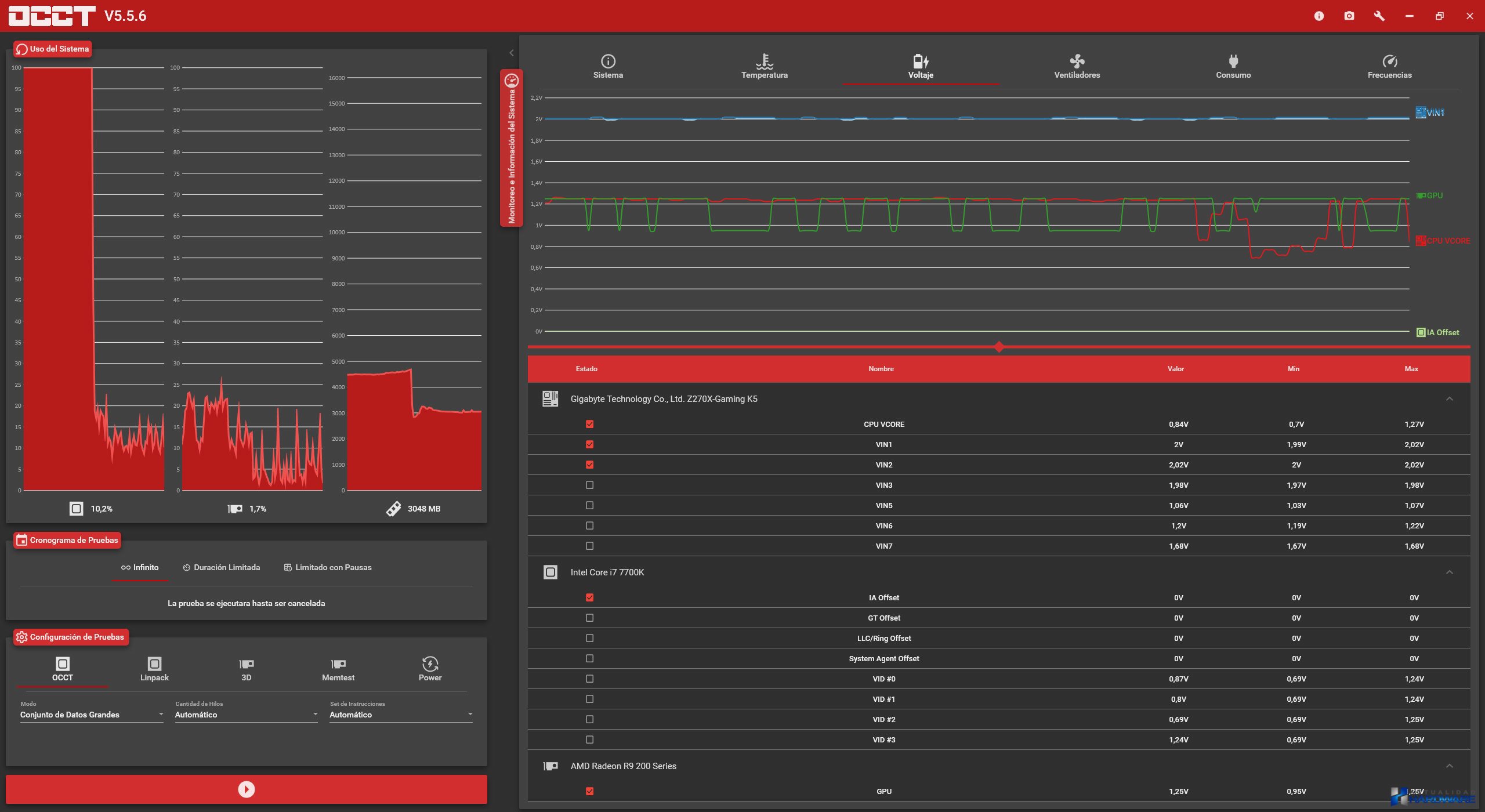Open the Modo dropdown
The image size is (1485, 812).
[x=91, y=715]
